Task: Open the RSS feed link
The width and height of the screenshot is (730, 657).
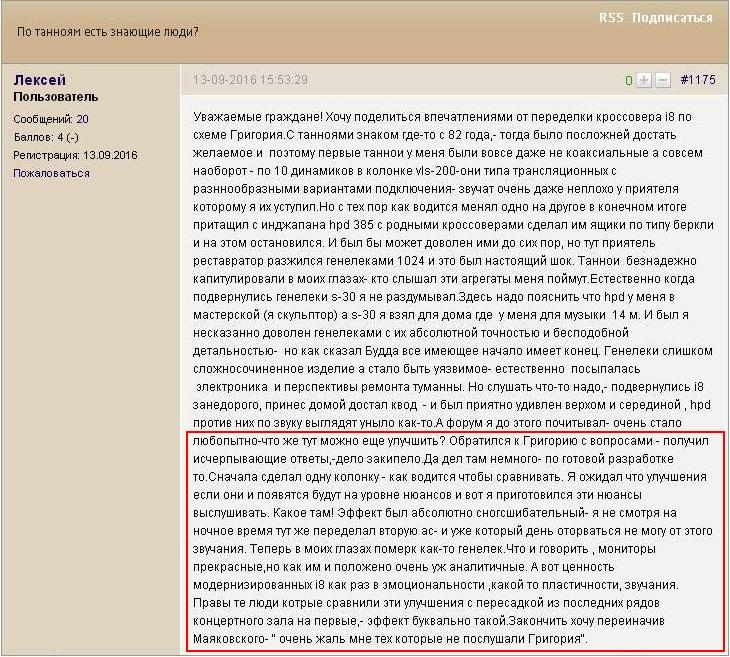Action: [x=611, y=18]
